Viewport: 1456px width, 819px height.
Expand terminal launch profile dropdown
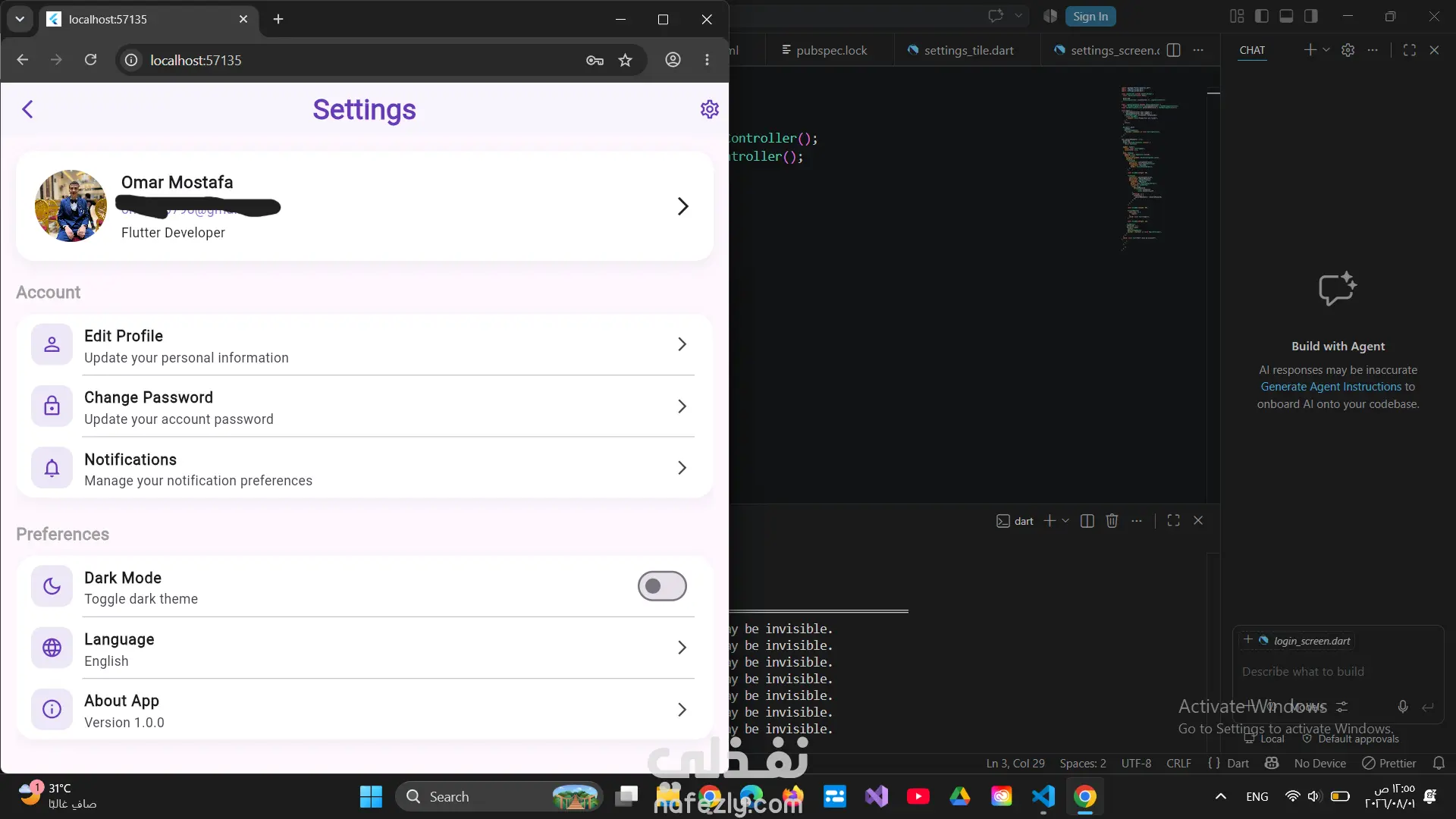(1065, 521)
